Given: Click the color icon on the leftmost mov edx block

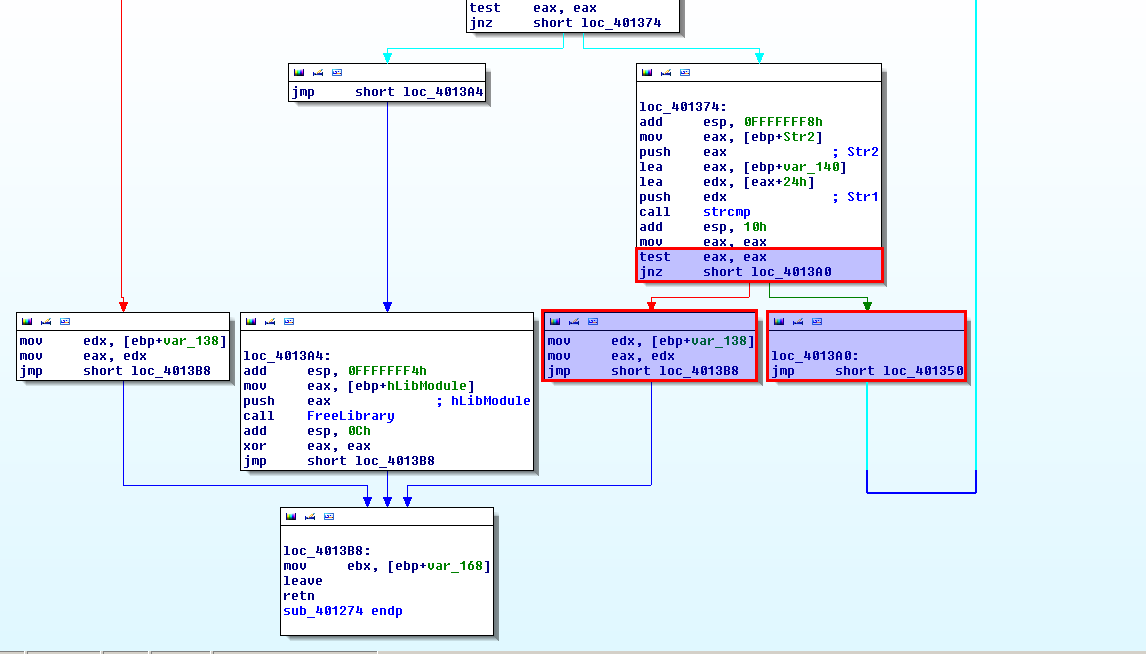Looking at the screenshot, I should click(x=26, y=321).
